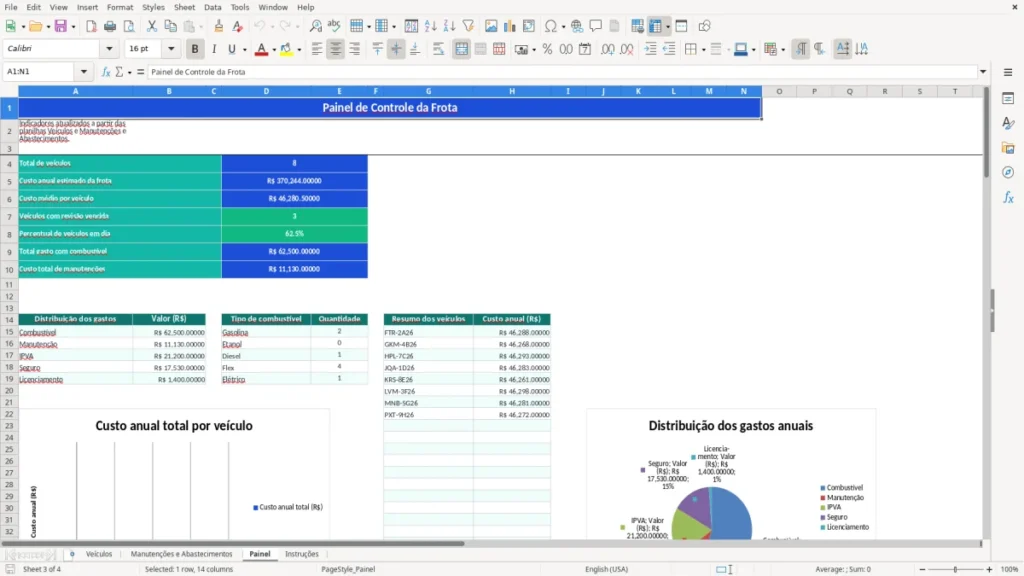Format the cell as a date

585,49
